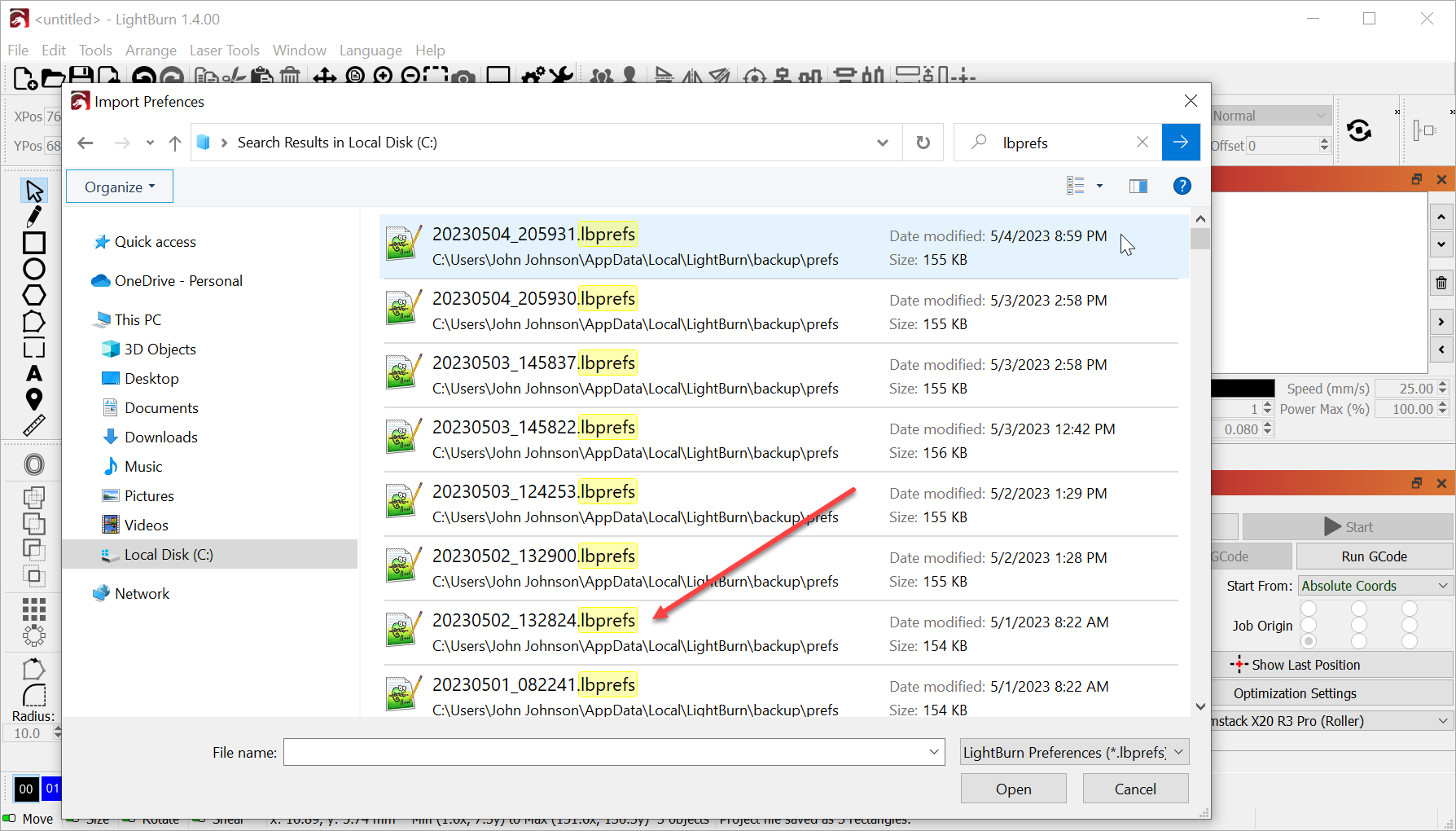
Task: Go back with the dialog's left arrow
Action: click(86, 143)
